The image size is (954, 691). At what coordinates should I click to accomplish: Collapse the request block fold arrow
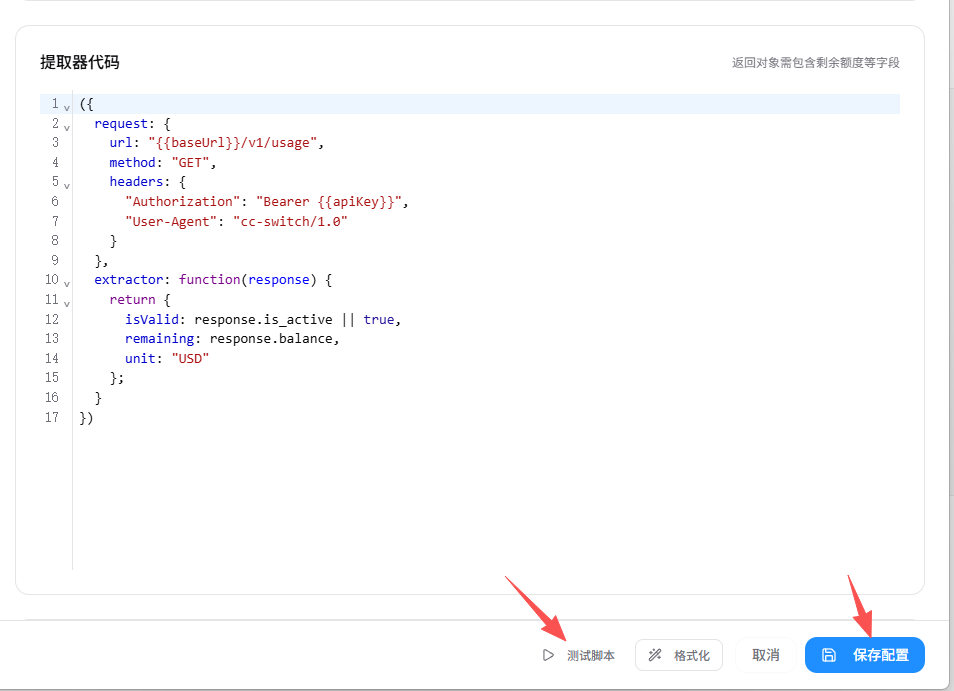pos(67,128)
